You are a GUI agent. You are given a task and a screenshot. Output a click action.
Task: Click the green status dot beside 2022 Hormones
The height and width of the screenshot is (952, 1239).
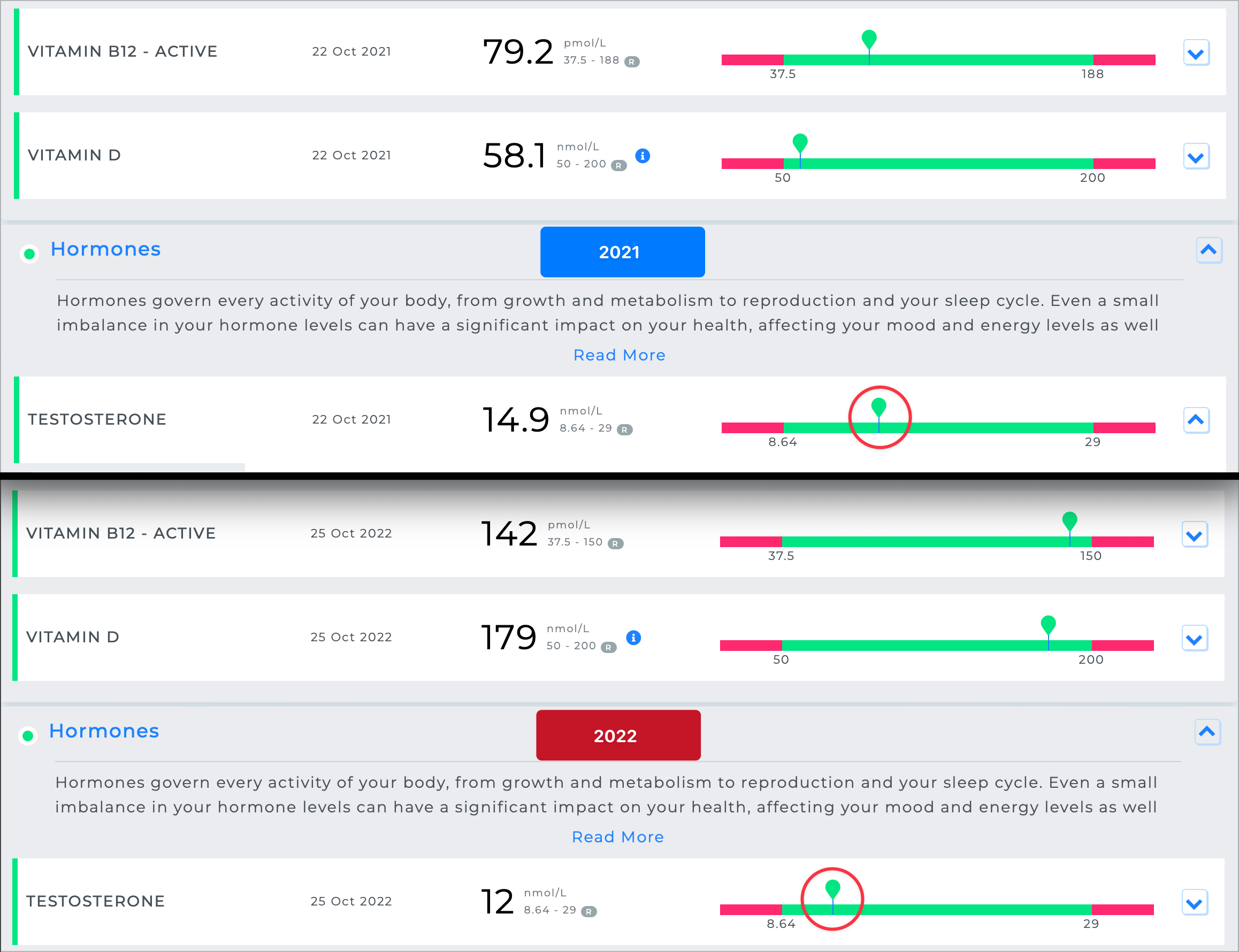pos(28,736)
